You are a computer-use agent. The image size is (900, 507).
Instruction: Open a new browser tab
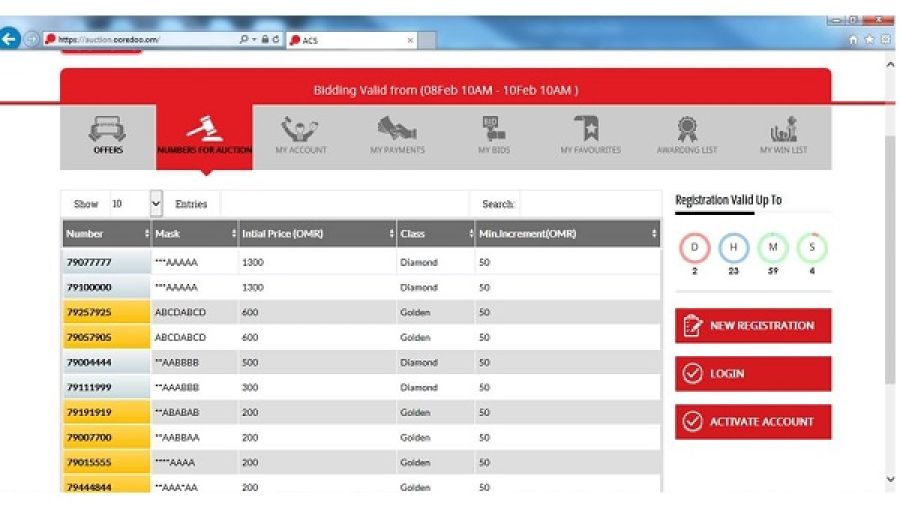point(426,40)
